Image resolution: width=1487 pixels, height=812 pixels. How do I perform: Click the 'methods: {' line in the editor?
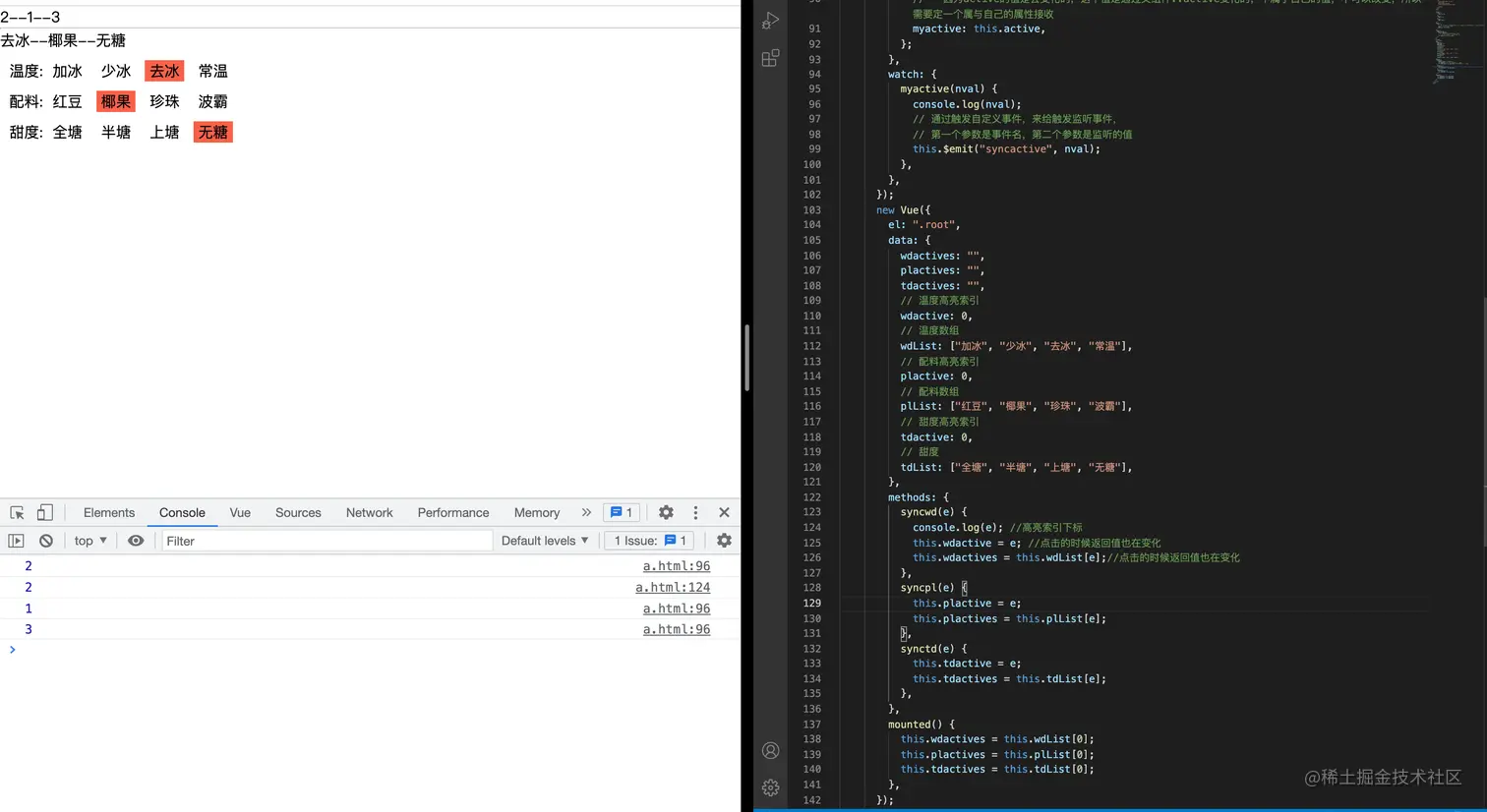pos(918,497)
